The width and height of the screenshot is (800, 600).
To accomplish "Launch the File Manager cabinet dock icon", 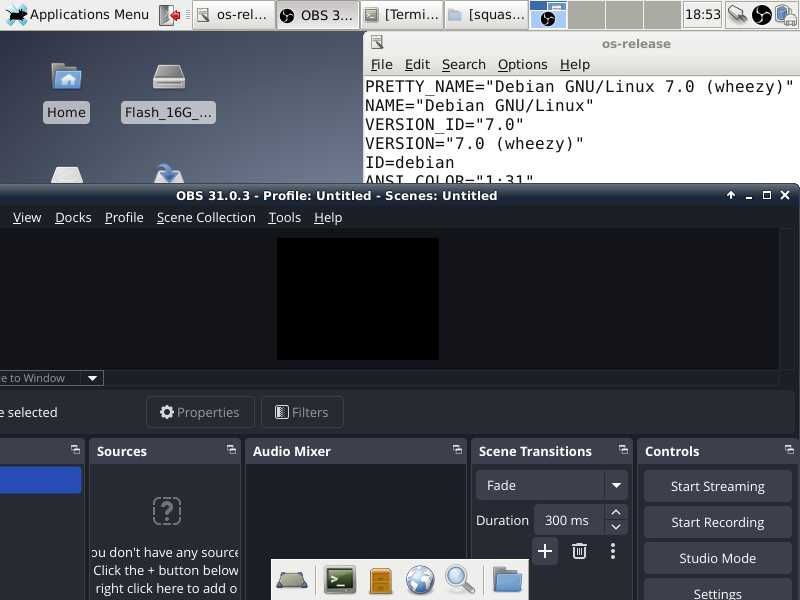I will tap(381, 580).
